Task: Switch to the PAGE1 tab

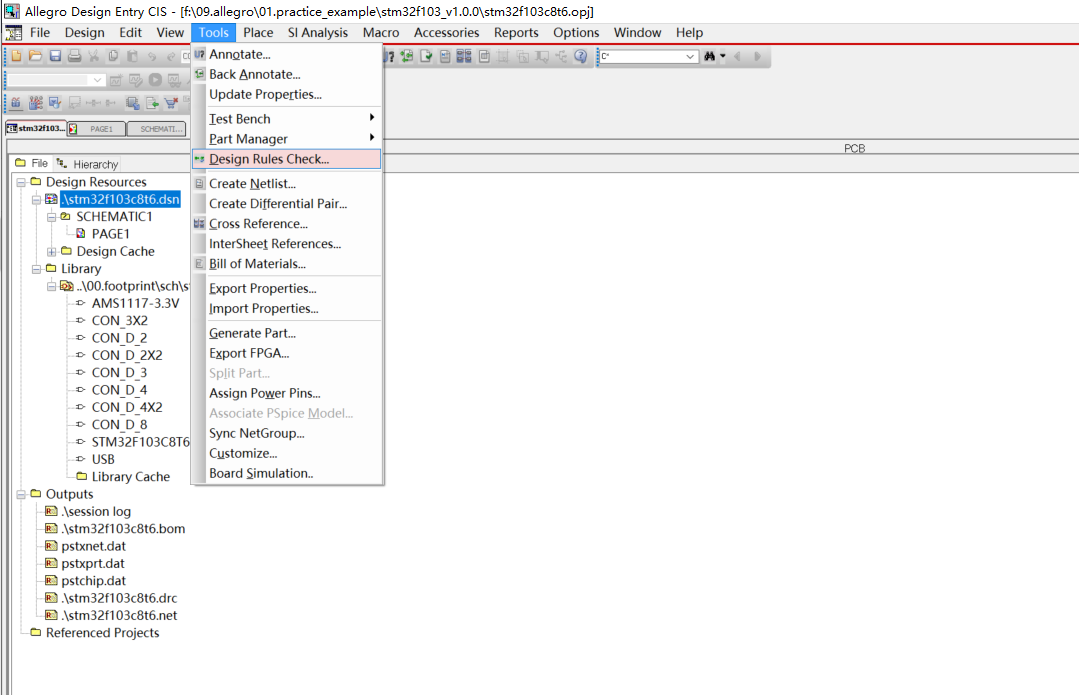Action: pos(98,129)
